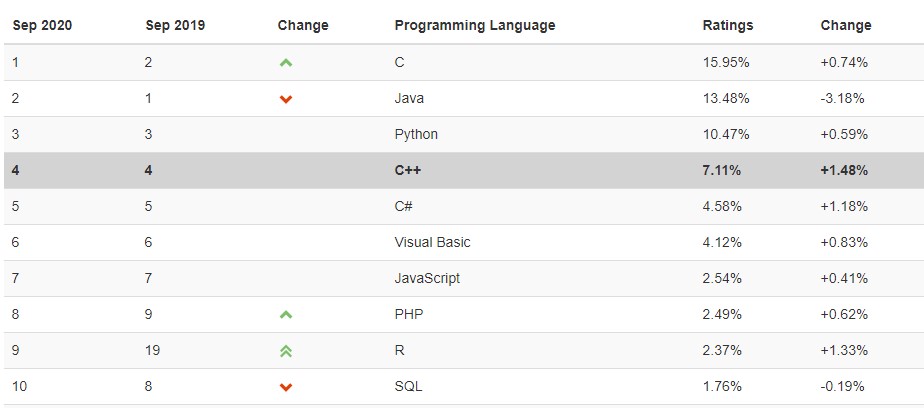The height and width of the screenshot is (408, 924).
Task: Click the green up arrow in PHP row
Action: [x=286, y=315]
